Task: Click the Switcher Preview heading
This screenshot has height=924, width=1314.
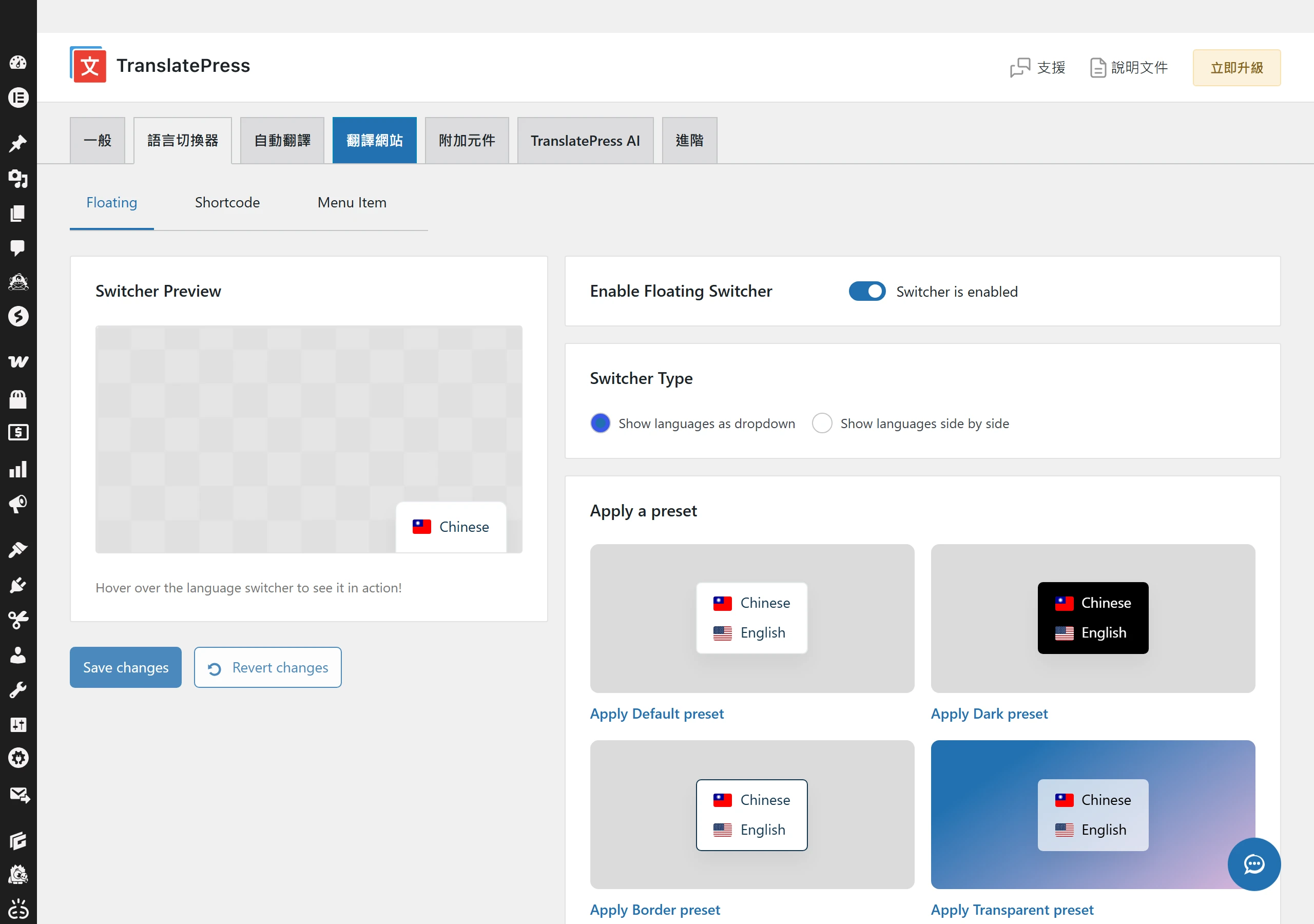Action: point(158,292)
